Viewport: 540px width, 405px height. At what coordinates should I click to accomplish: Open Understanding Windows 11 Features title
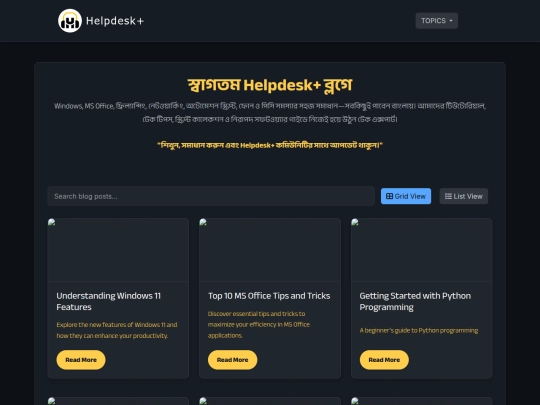click(x=108, y=301)
